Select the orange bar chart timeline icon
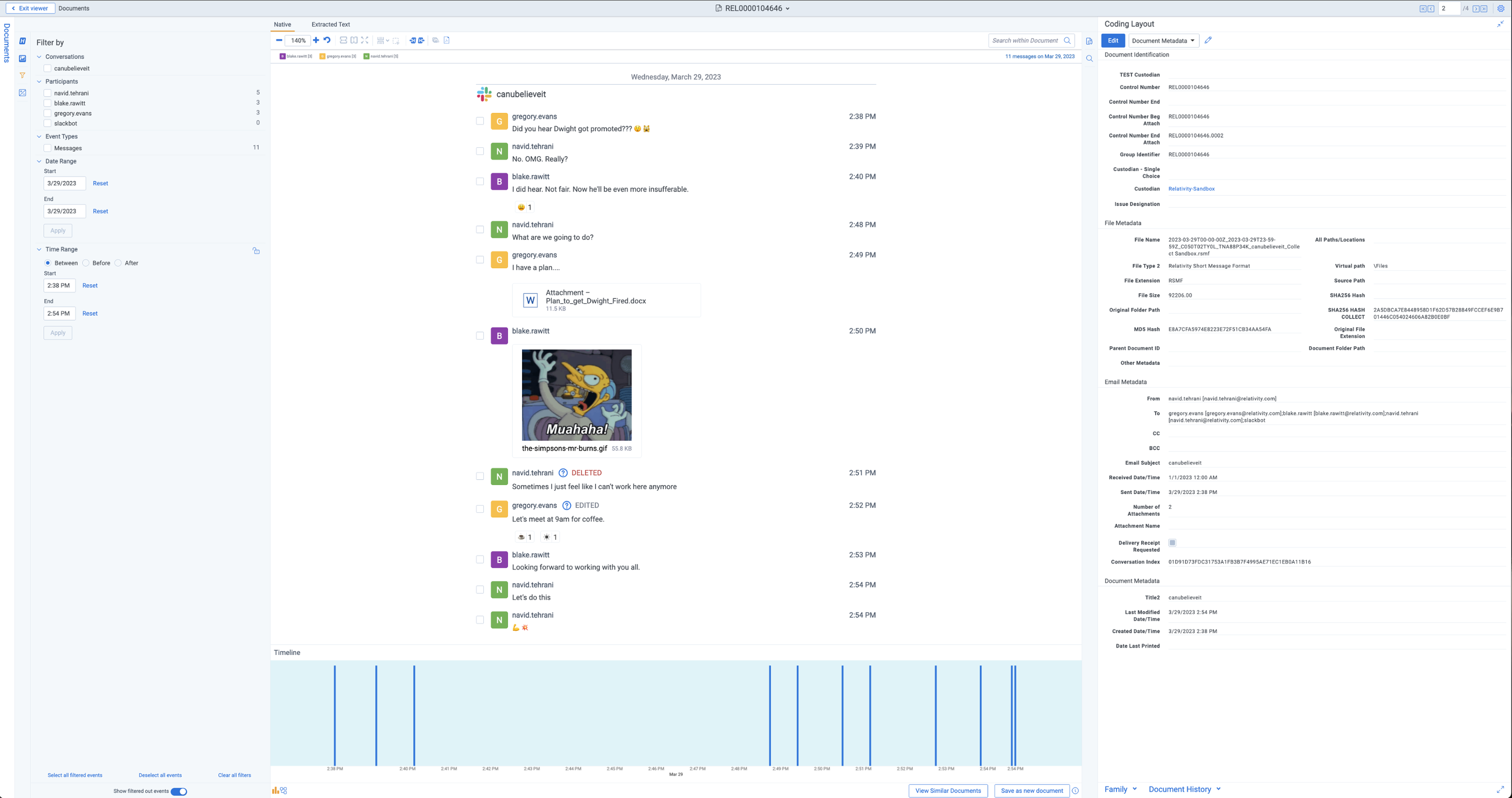Viewport: 1512px width, 798px height. pyautogui.click(x=276, y=790)
